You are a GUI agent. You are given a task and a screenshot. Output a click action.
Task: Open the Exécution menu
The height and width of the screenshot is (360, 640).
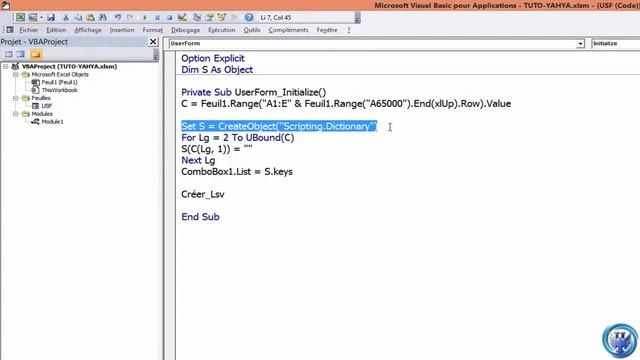(x=222, y=30)
